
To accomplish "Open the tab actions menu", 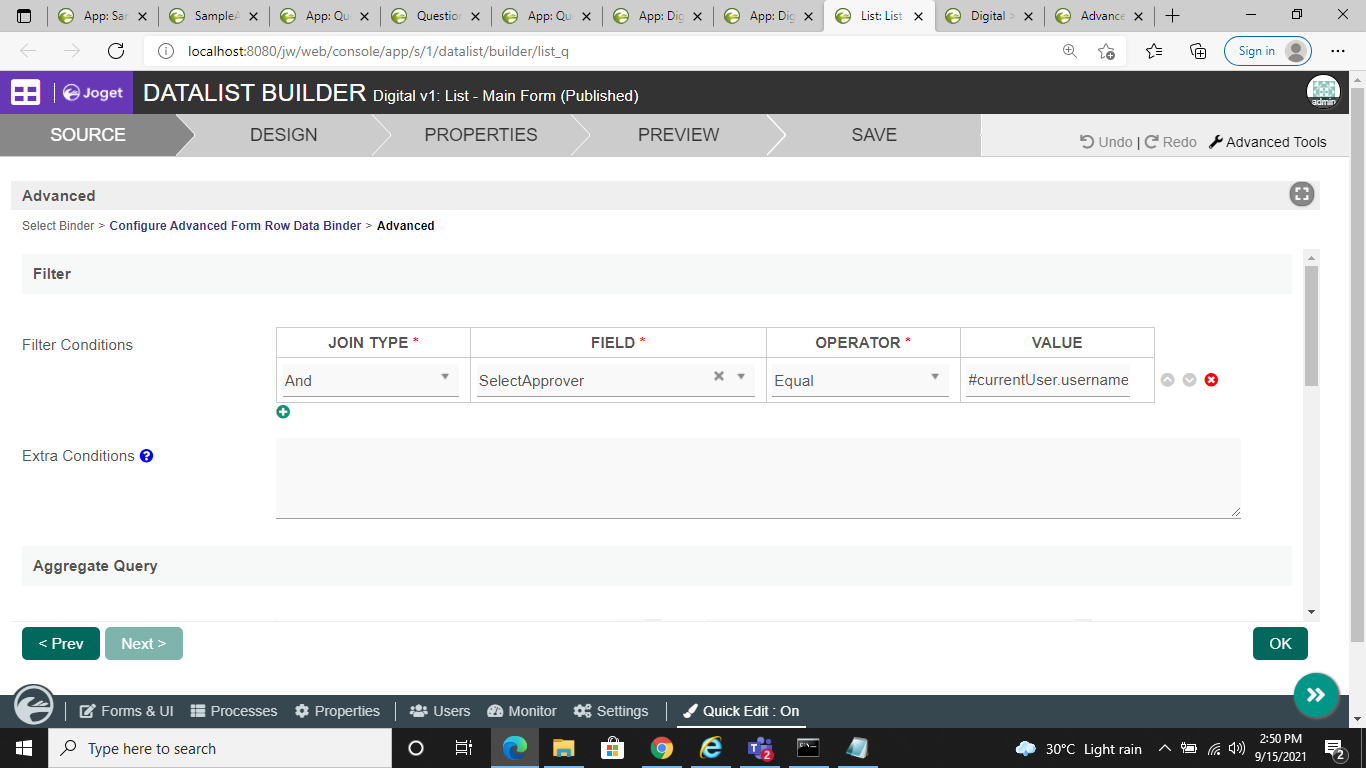I will click(x=24, y=16).
